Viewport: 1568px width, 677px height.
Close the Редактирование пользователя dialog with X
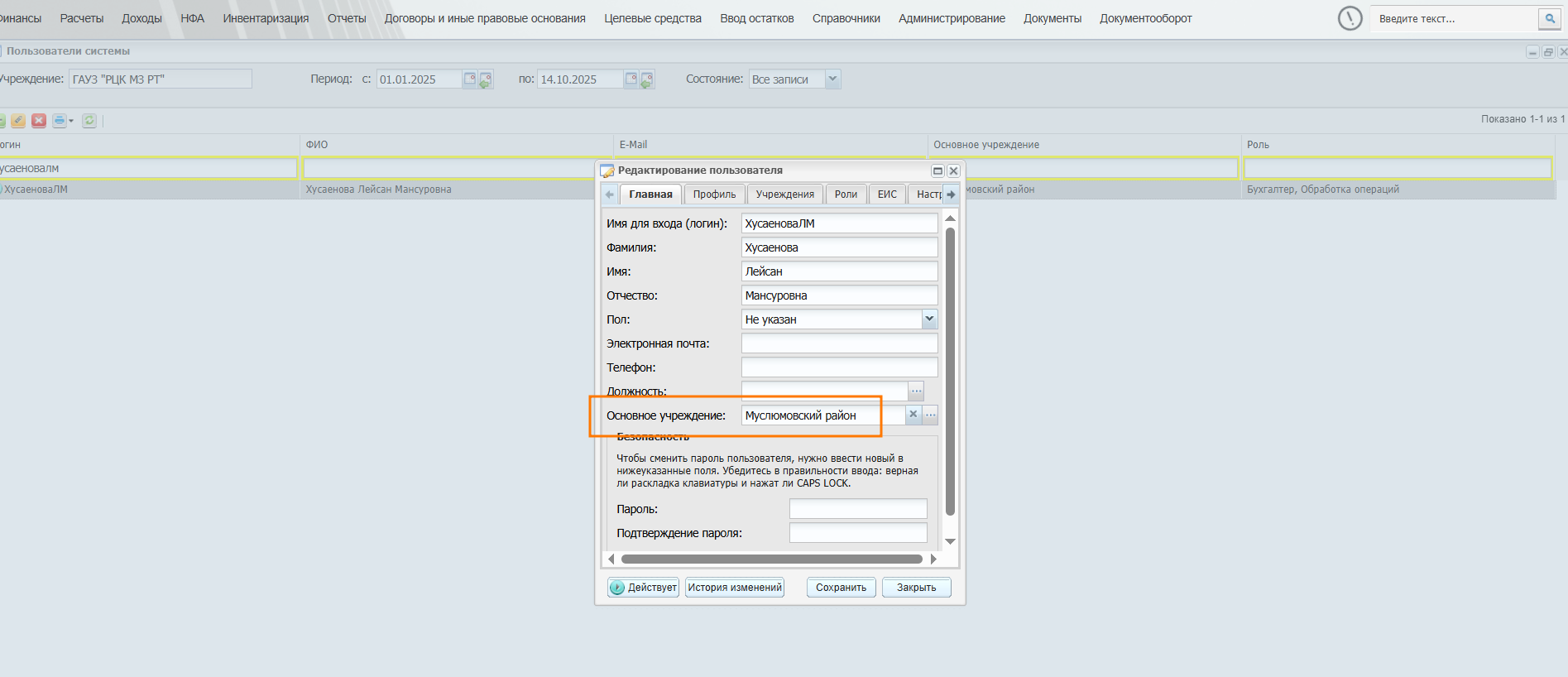pos(953,170)
